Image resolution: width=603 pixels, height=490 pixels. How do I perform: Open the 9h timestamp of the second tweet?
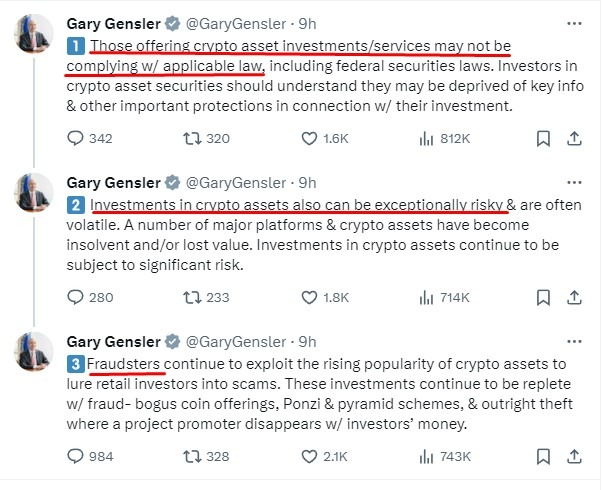(307, 182)
